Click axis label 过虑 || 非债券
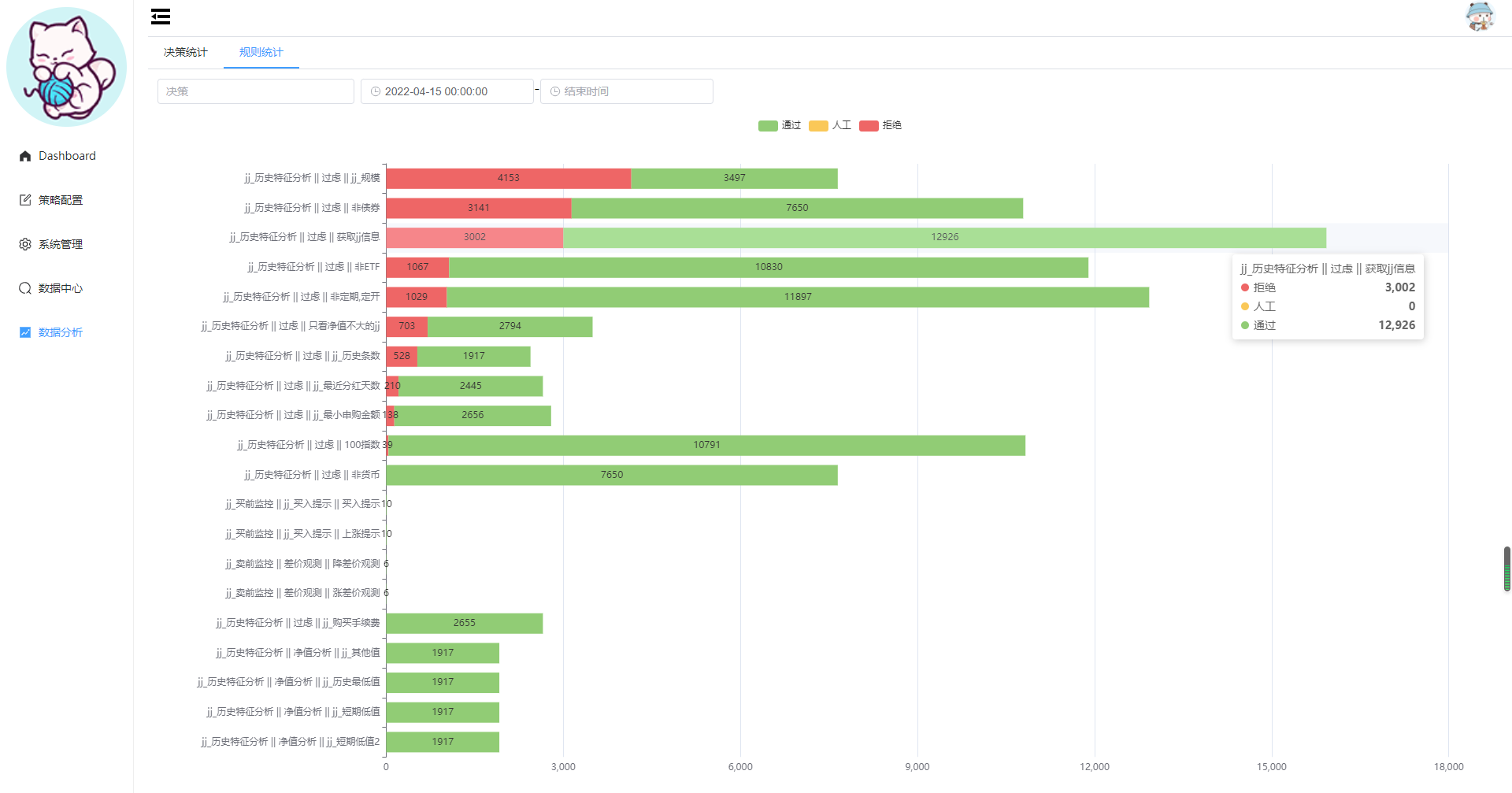This screenshot has height=793, width=1512. click(x=312, y=208)
